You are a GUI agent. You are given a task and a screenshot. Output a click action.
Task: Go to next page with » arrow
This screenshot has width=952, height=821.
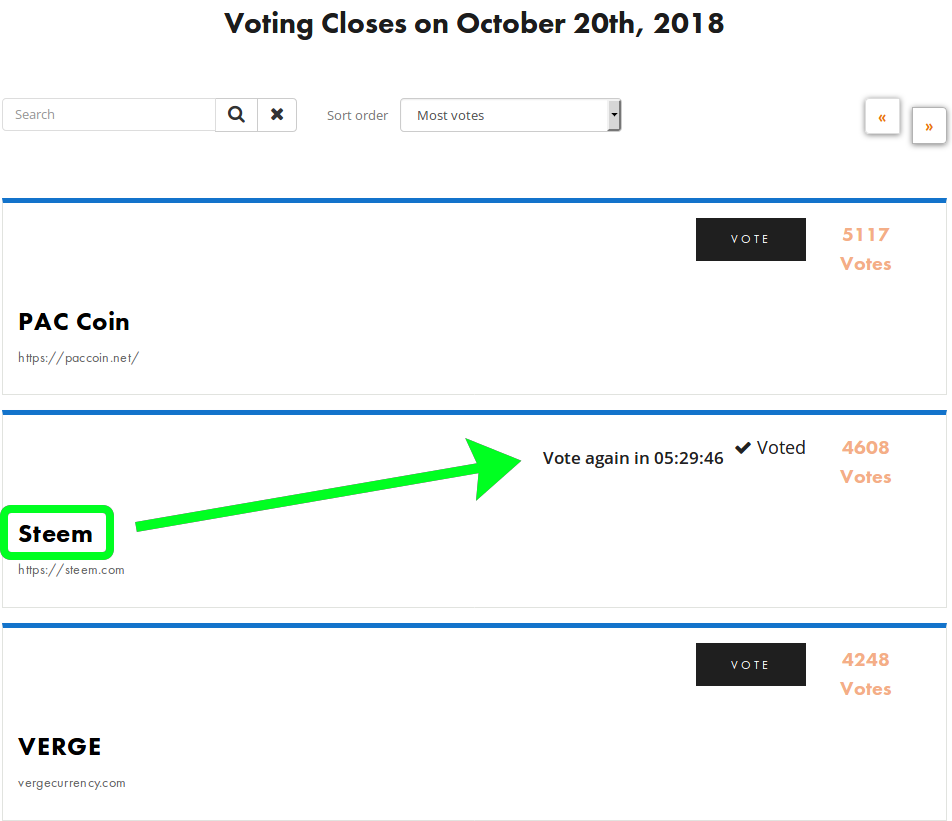coord(929,126)
